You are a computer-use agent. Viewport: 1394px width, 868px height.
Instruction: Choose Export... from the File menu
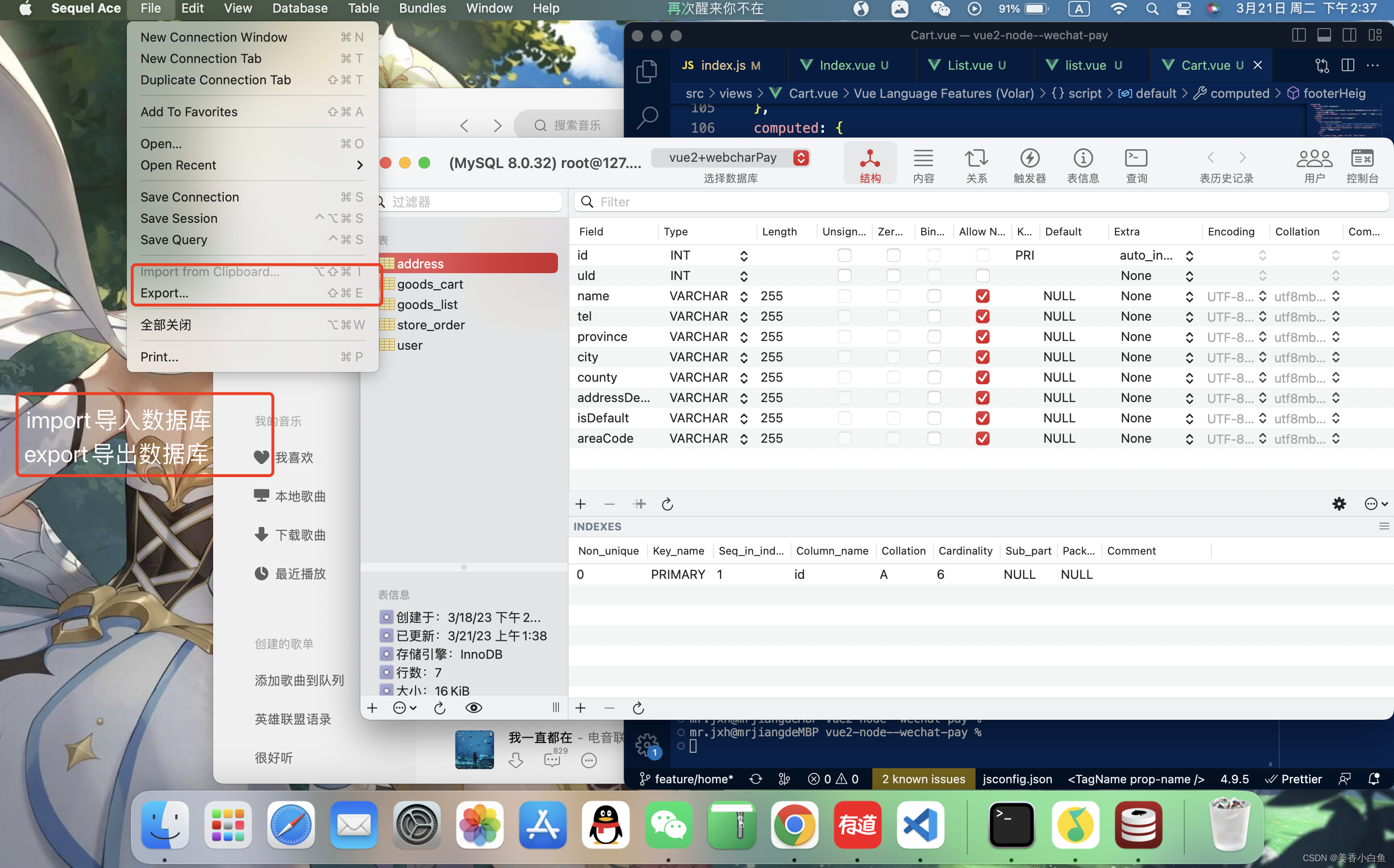(x=165, y=293)
